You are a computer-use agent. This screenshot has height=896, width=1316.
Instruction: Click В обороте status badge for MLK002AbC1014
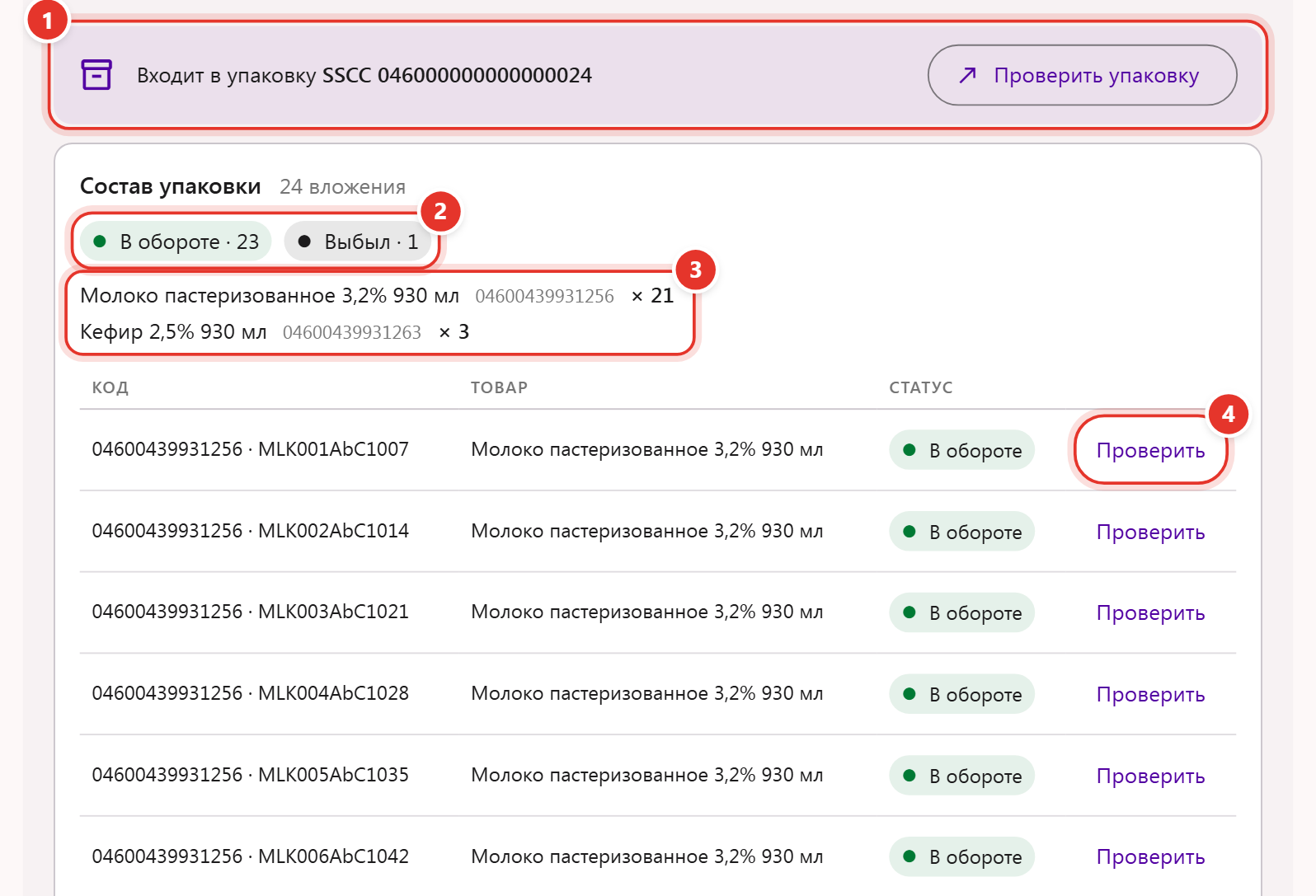[961, 532]
